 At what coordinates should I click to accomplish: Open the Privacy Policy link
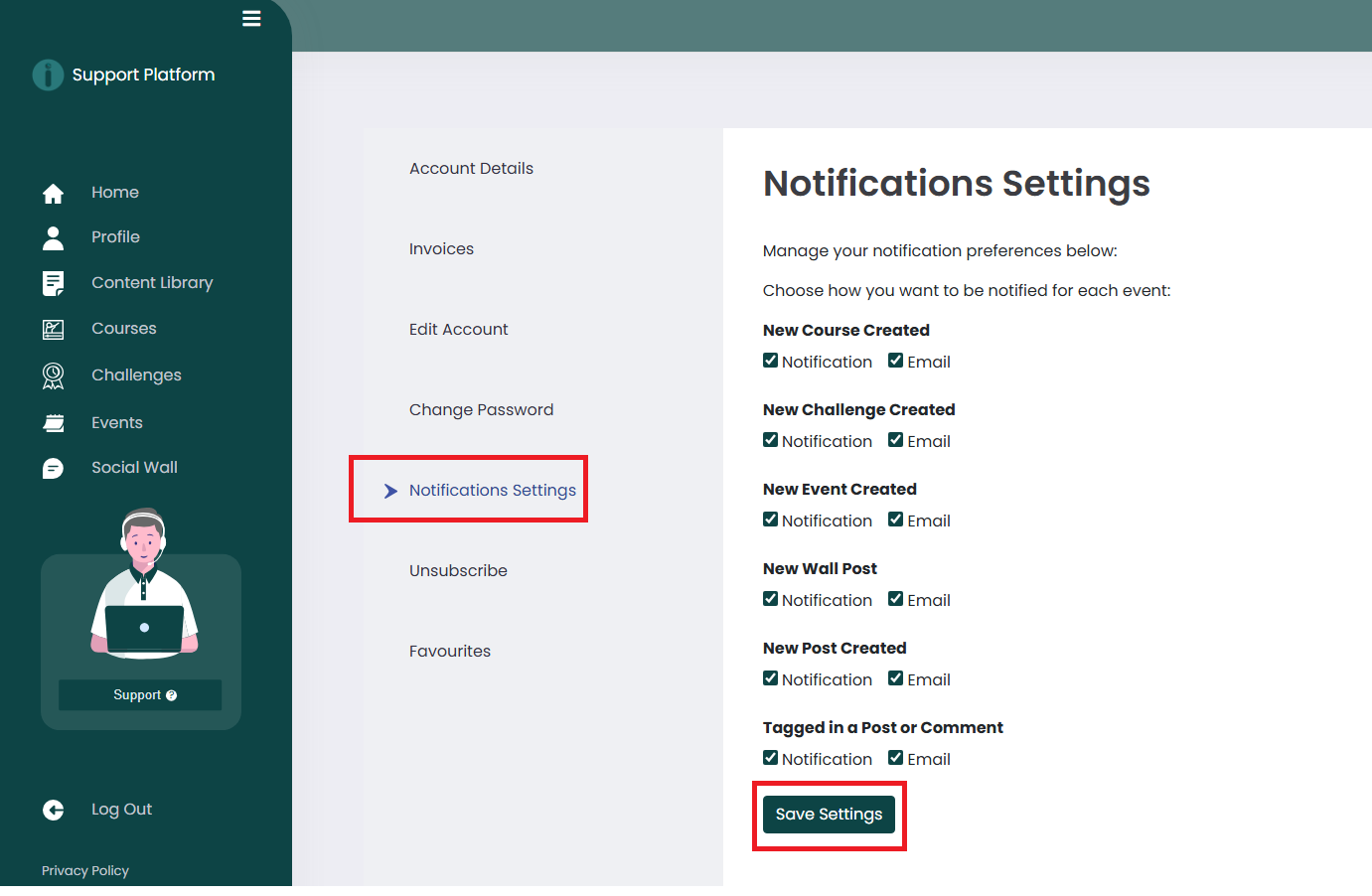pyautogui.click(x=85, y=871)
